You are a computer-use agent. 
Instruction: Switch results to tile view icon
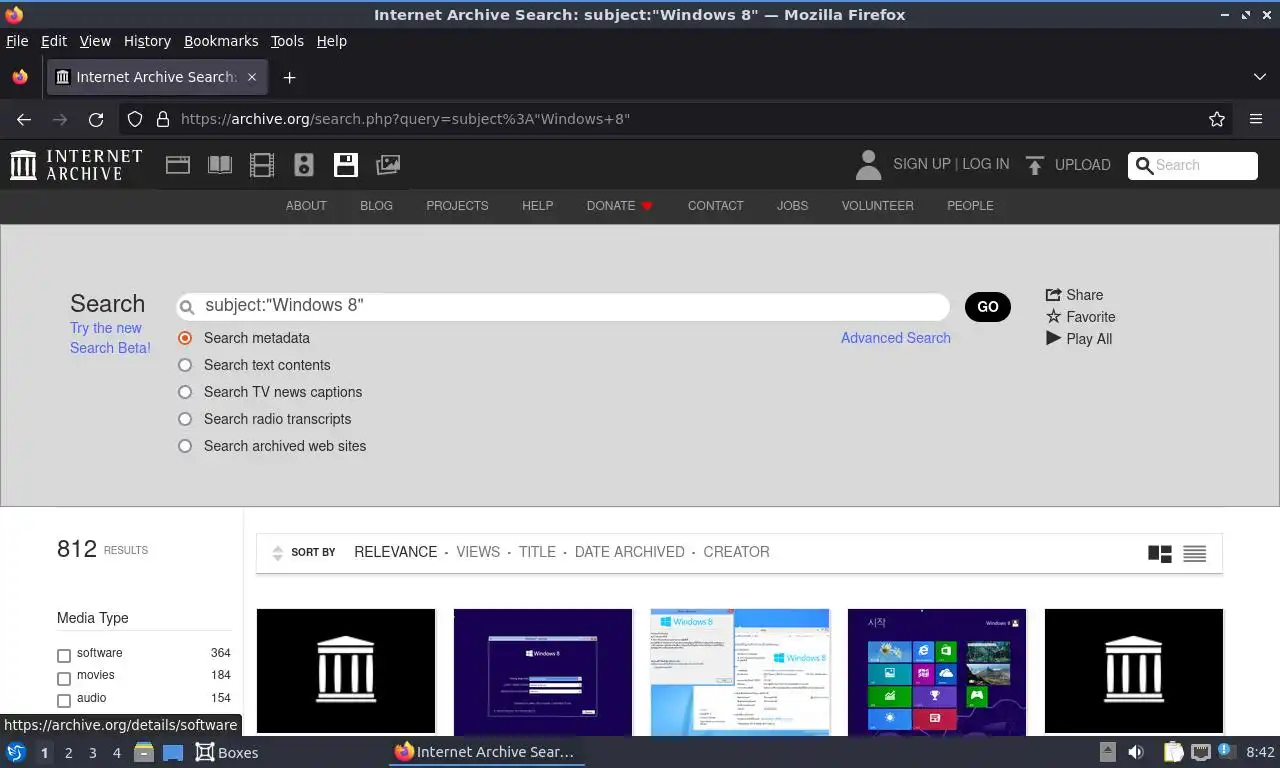pyautogui.click(x=1160, y=553)
